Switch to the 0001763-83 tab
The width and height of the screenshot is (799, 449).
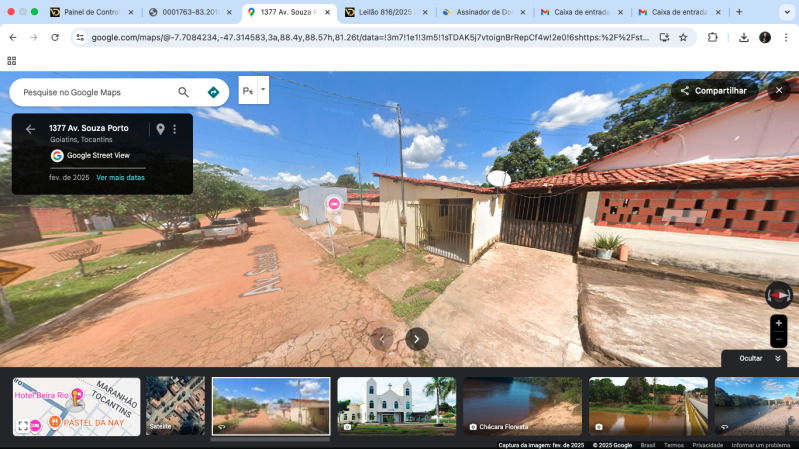tap(190, 12)
